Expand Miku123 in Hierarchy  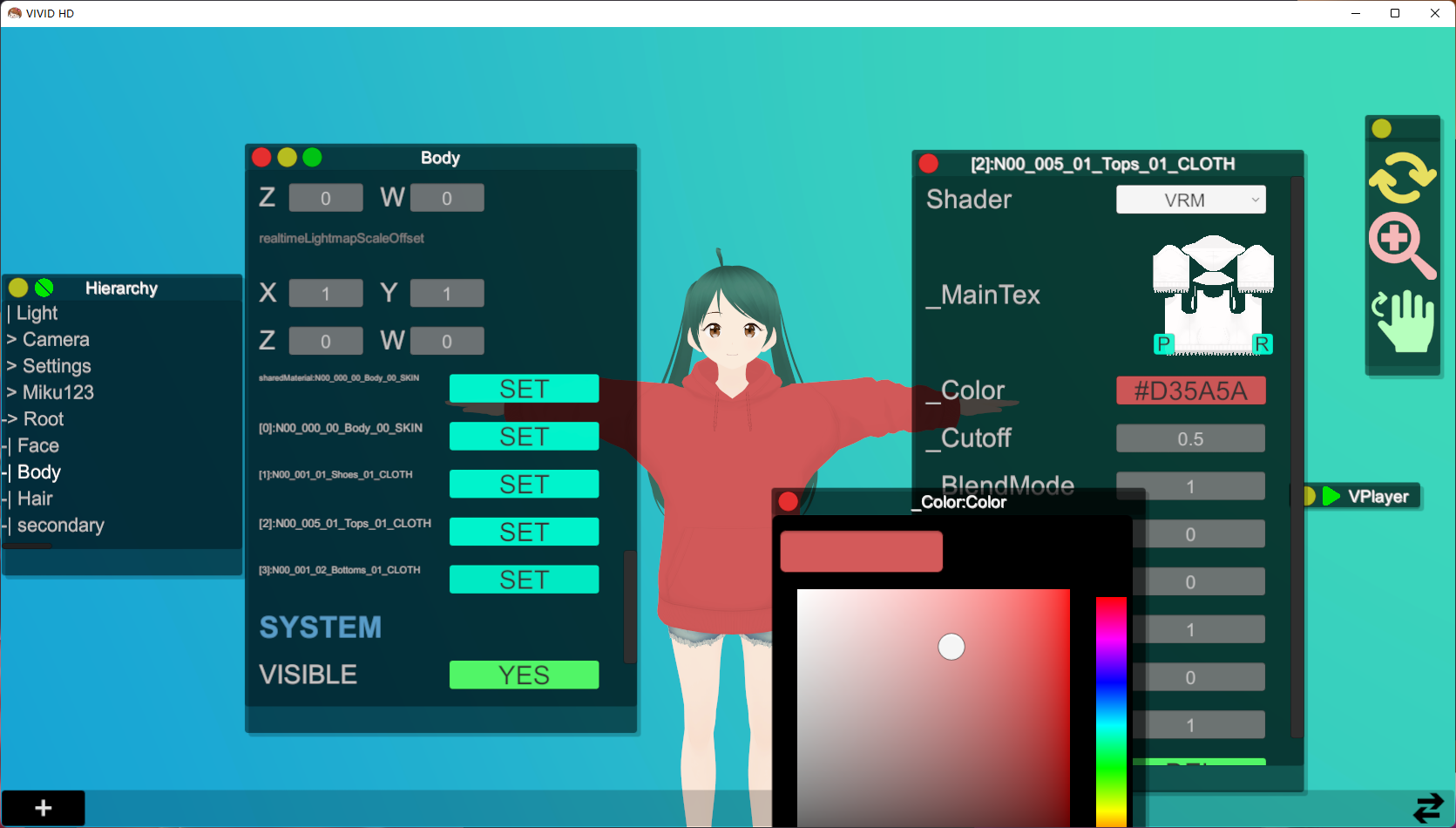50,392
